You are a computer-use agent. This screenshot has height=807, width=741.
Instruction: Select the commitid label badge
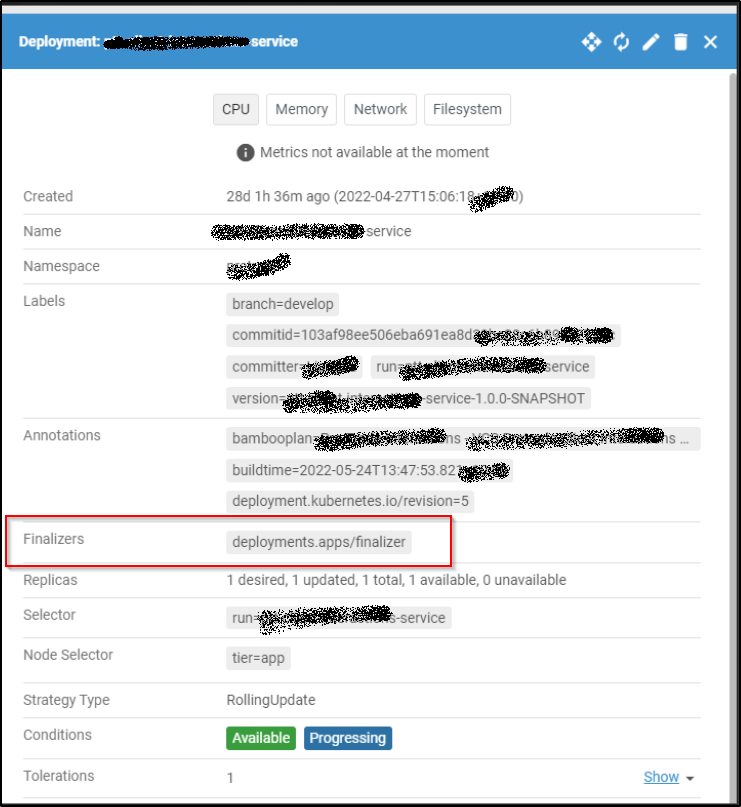(x=422, y=335)
